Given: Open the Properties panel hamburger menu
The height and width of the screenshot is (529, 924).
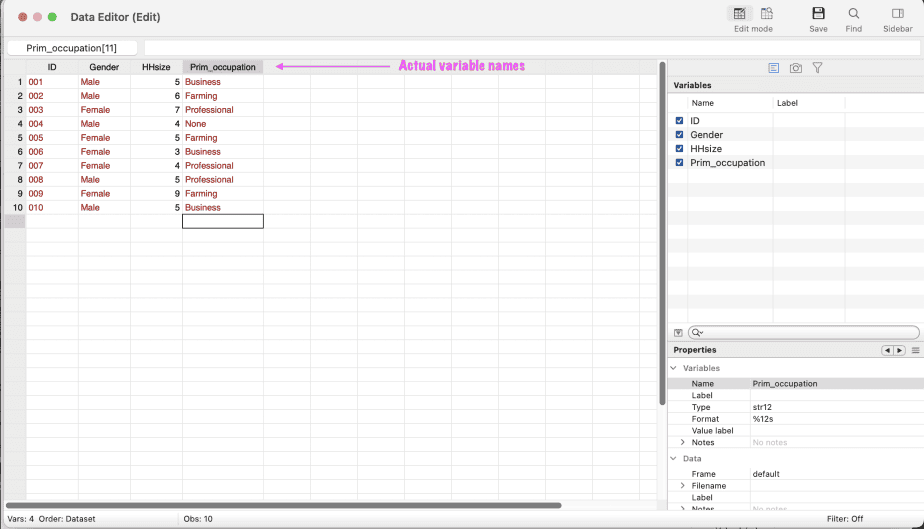Looking at the screenshot, I should tap(915, 351).
